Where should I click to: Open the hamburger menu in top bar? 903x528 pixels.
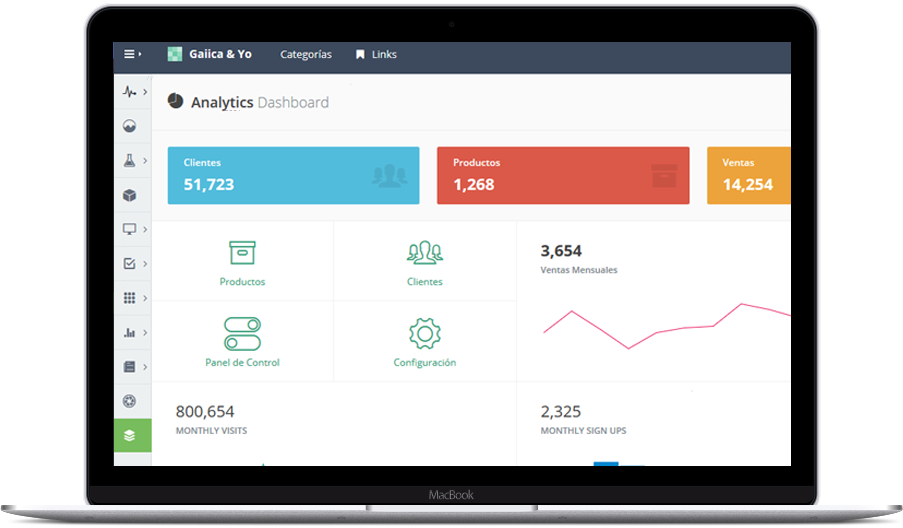click(x=131, y=54)
